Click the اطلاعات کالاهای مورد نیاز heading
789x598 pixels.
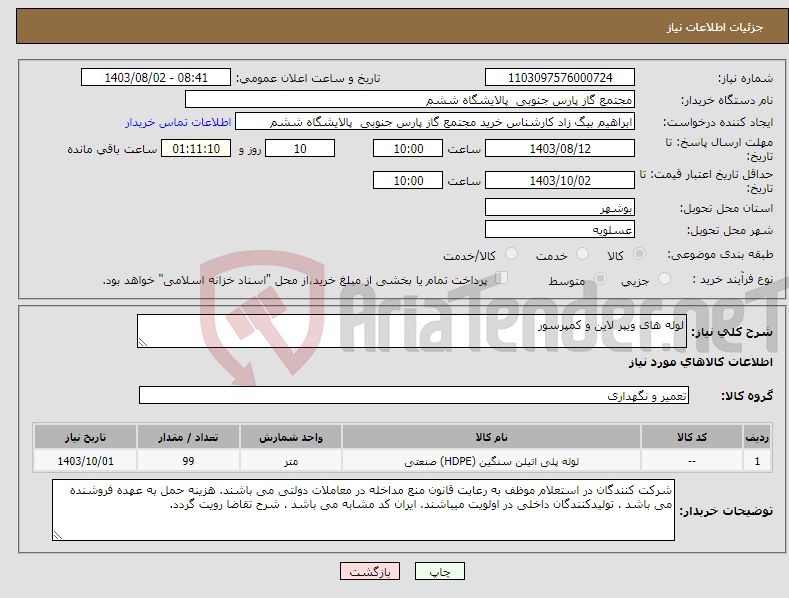point(700,362)
